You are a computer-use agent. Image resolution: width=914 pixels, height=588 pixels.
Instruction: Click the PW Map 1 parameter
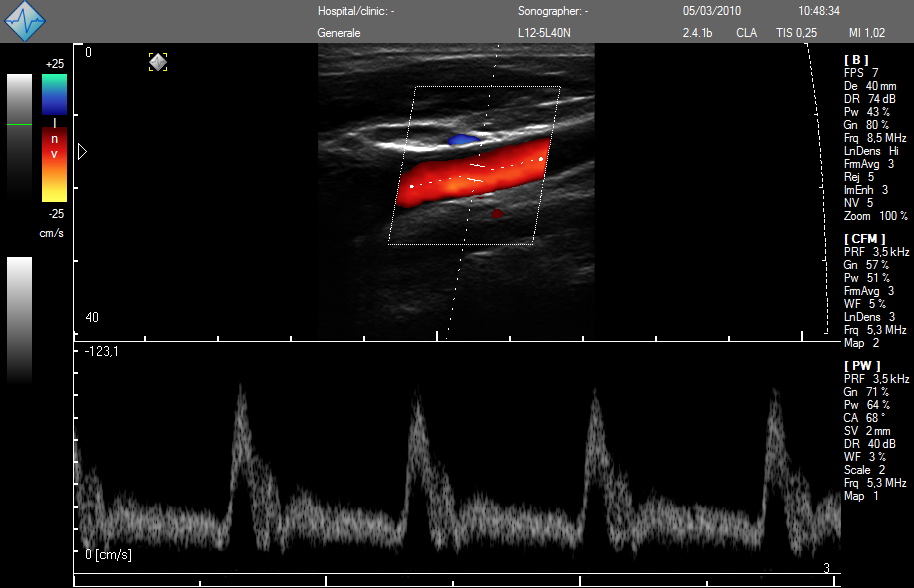coord(861,496)
